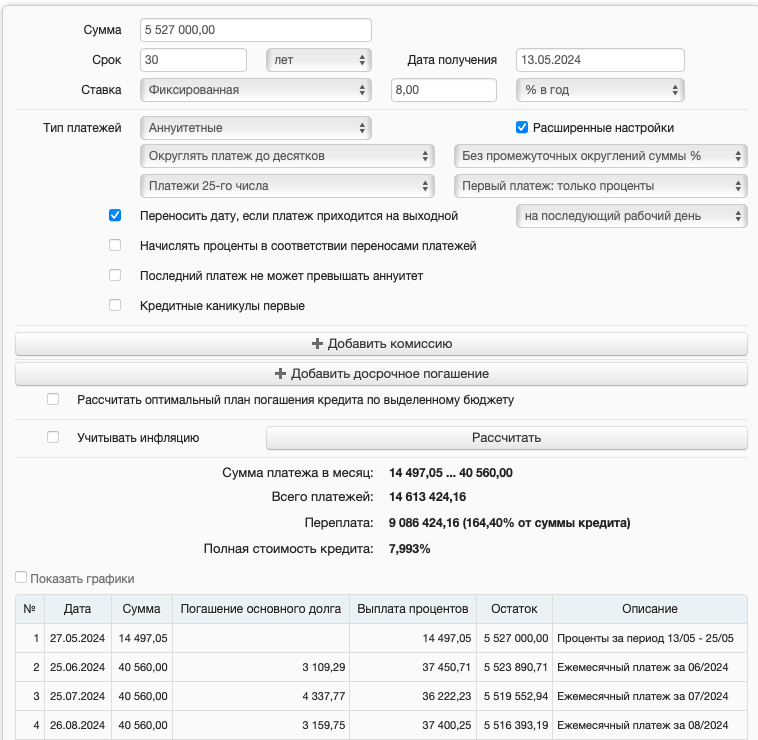The width and height of the screenshot is (758, 740).
Task: Enable Кредитные каникулы первые checkbox
Action: point(115,305)
